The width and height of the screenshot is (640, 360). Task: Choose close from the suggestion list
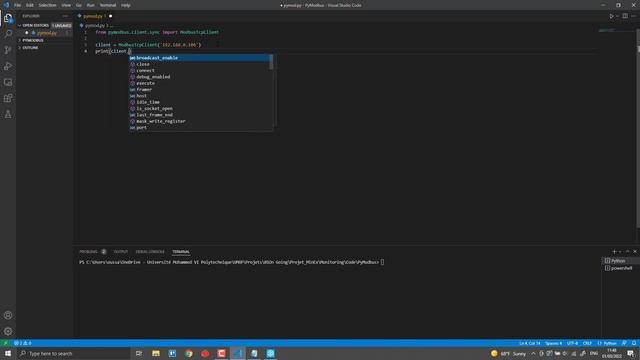click(199, 64)
